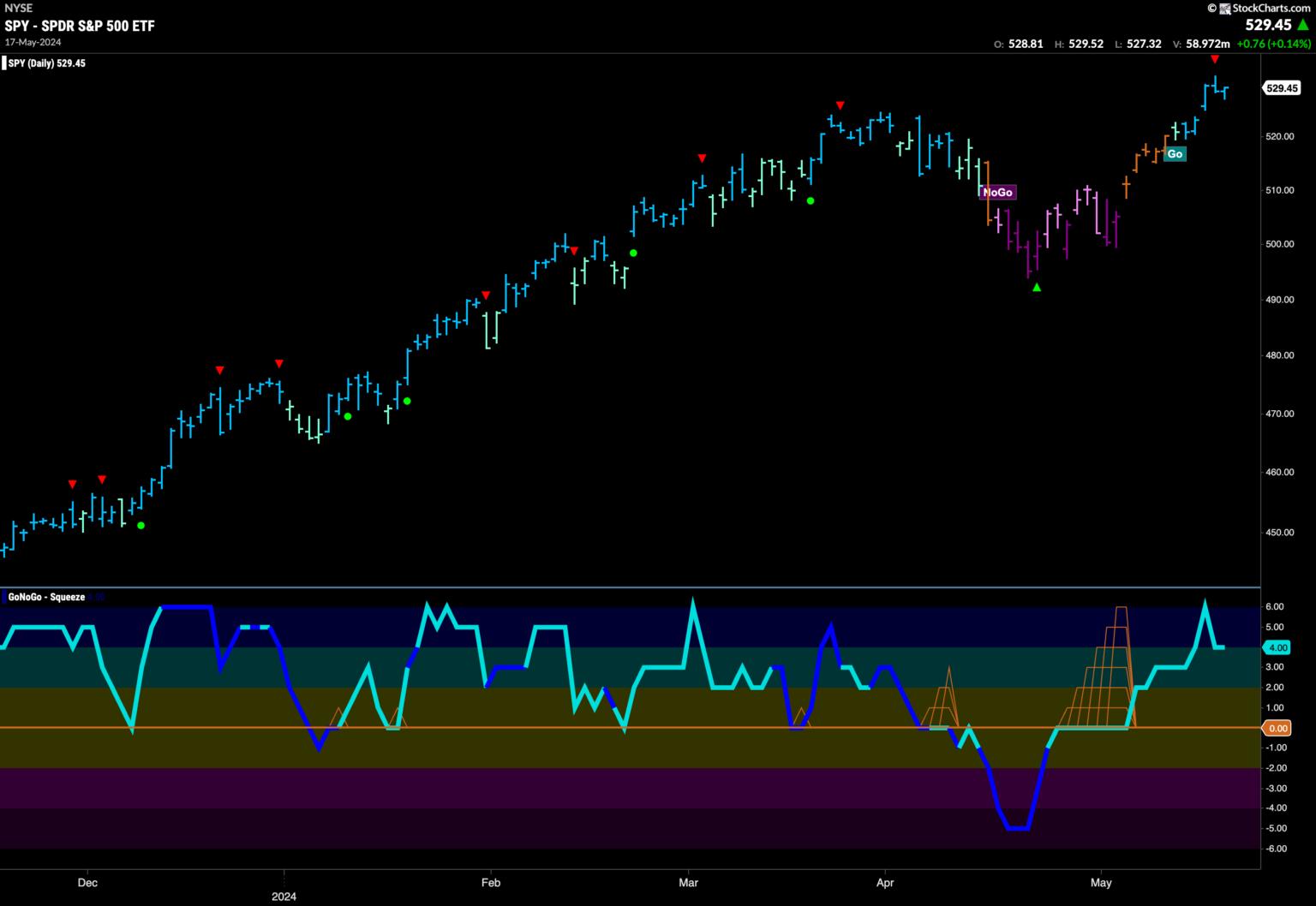Click green circle marker near 510 in March
This screenshot has height=906, width=1316.
click(x=811, y=201)
